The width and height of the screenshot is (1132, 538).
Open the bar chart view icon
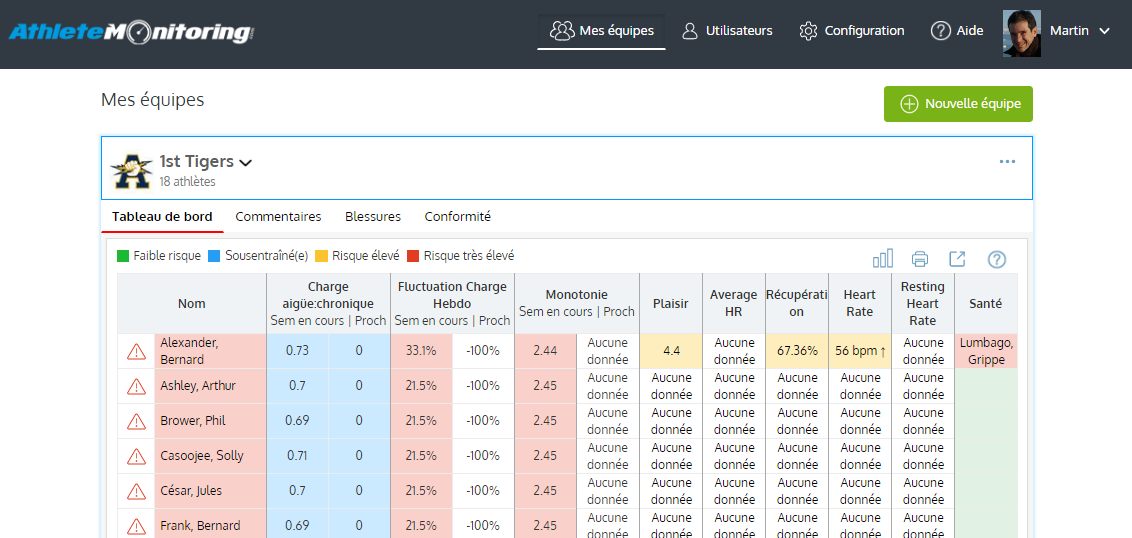click(883, 259)
